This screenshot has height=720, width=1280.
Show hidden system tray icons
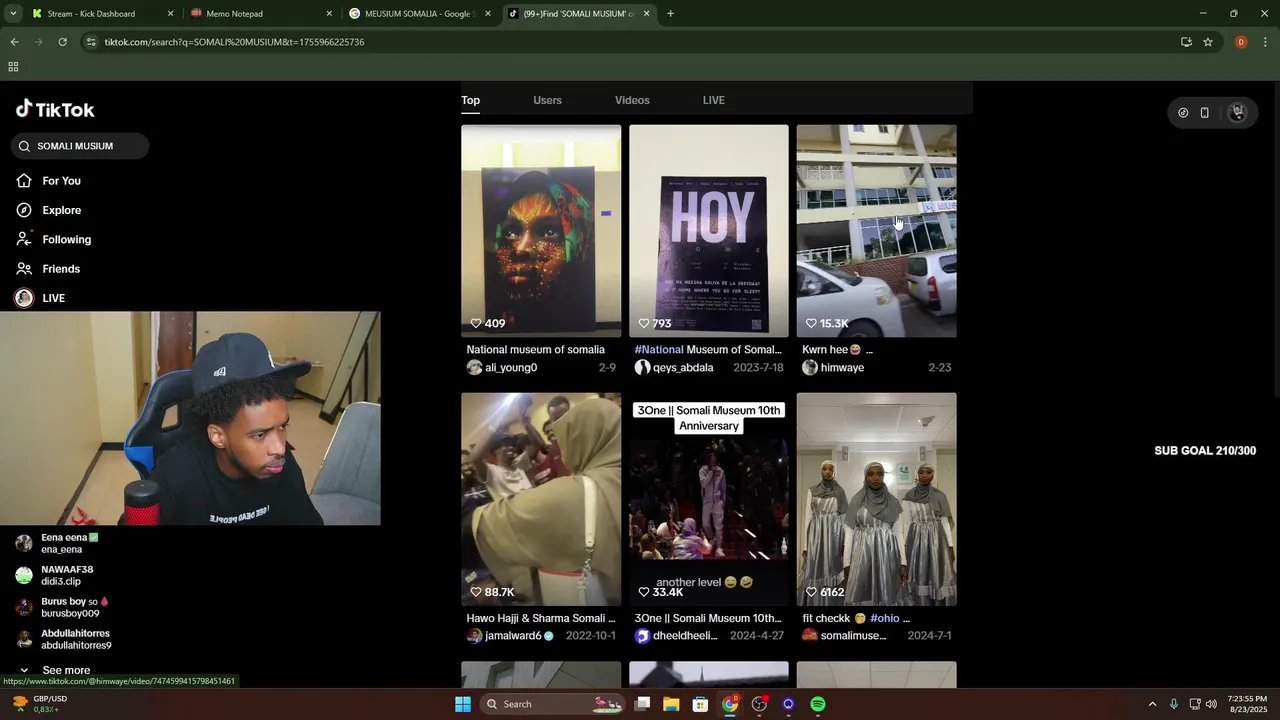pos(1152,704)
